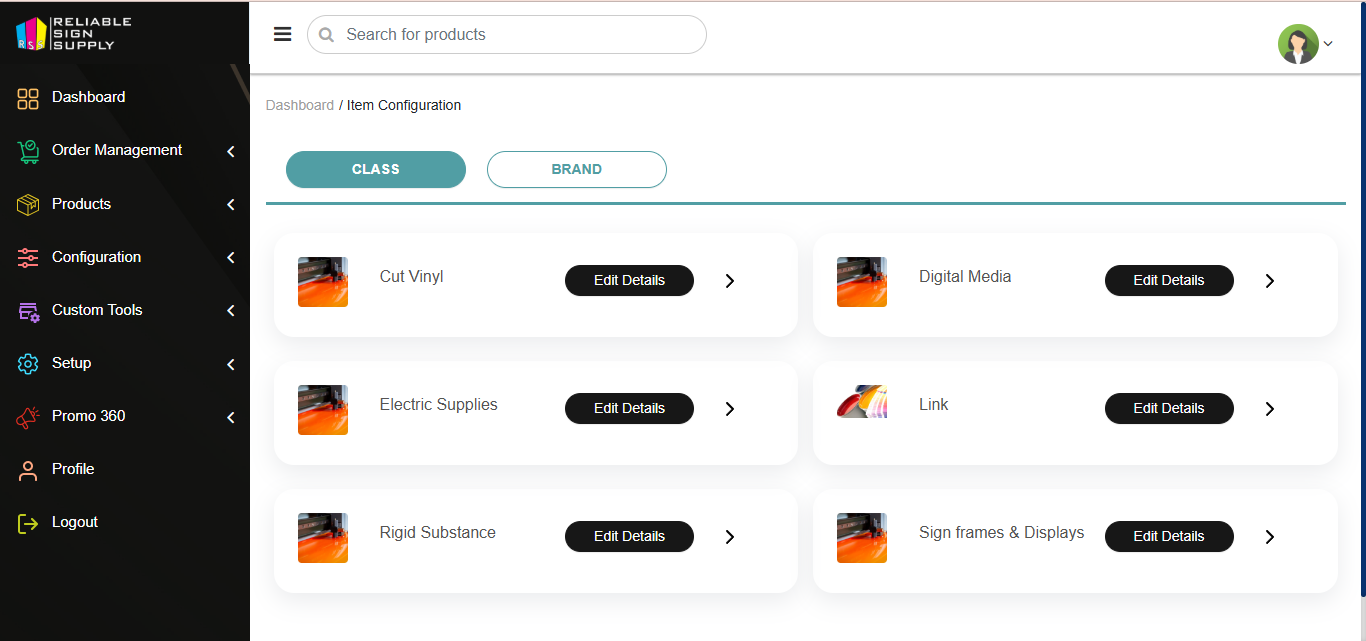Expand the Configuration submenu chevron
Viewport: 1366px width, 641px height.
[x=231, y=258]
